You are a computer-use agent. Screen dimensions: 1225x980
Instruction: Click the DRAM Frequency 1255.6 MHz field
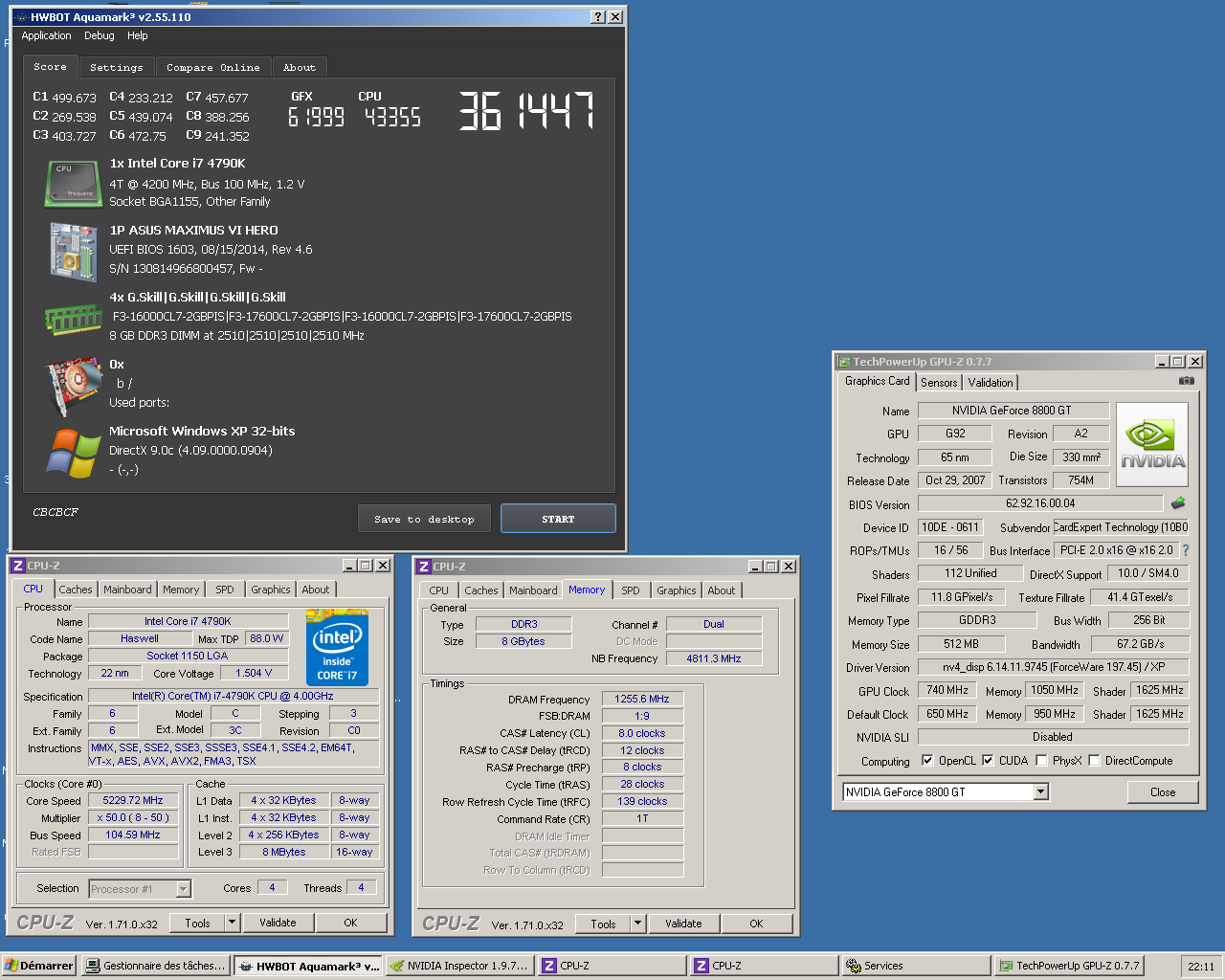[642, 700]
